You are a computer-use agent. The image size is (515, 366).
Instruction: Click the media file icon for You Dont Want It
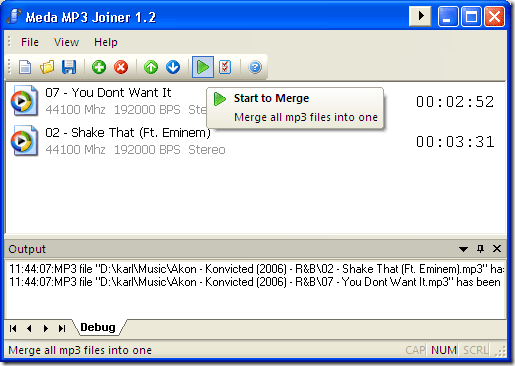(x=24, y=101)
